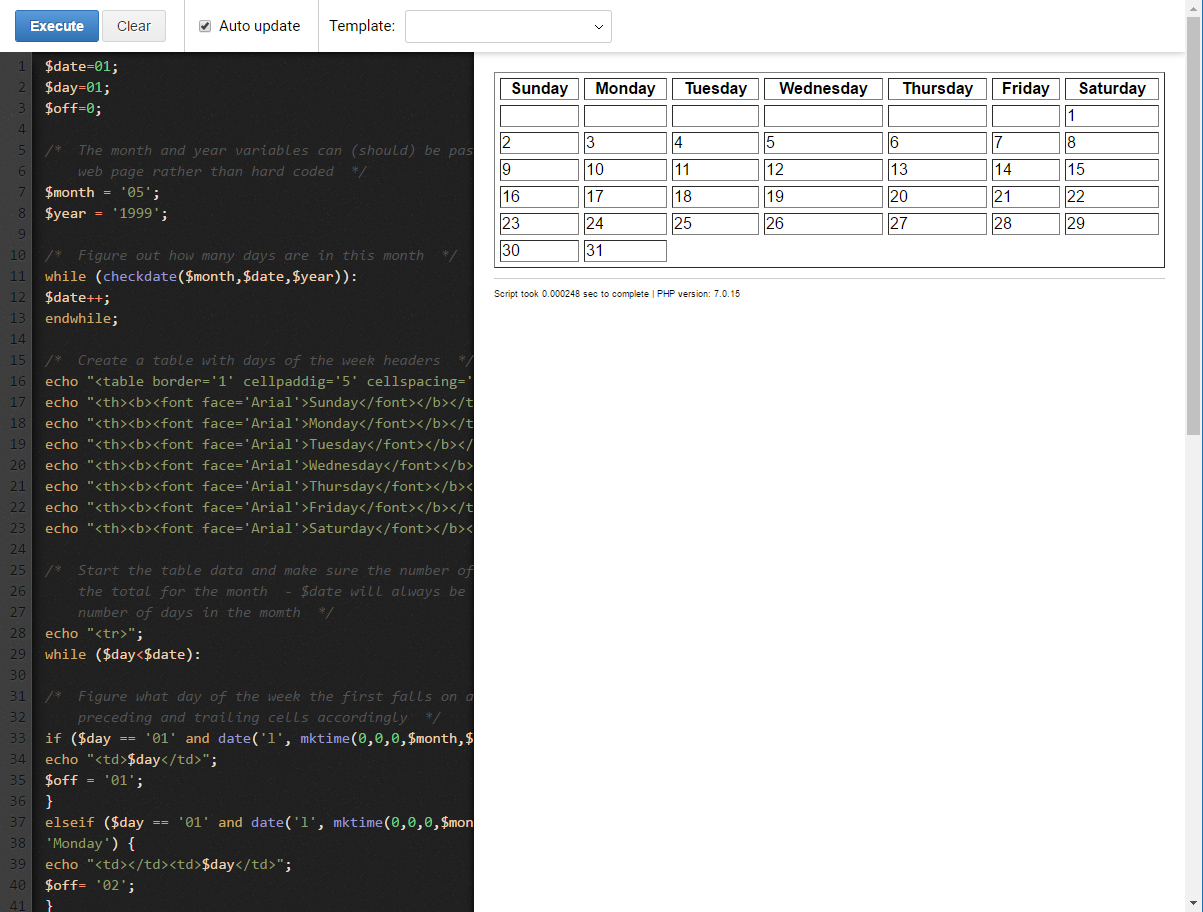
Task: Click the Saturday column header
Action: click(x=1112, y=89)
